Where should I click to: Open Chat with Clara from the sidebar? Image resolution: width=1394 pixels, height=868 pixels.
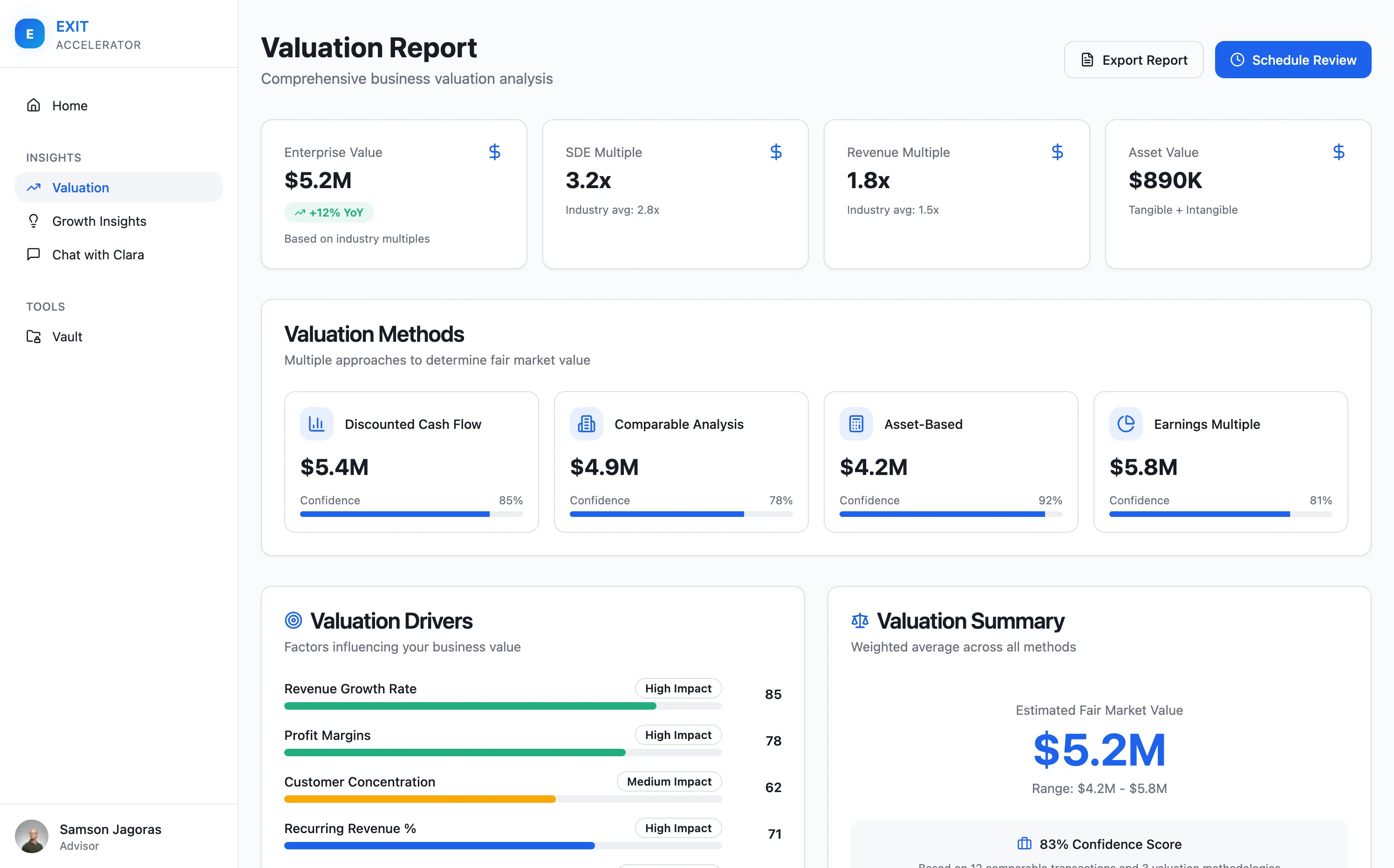[98, 254]
